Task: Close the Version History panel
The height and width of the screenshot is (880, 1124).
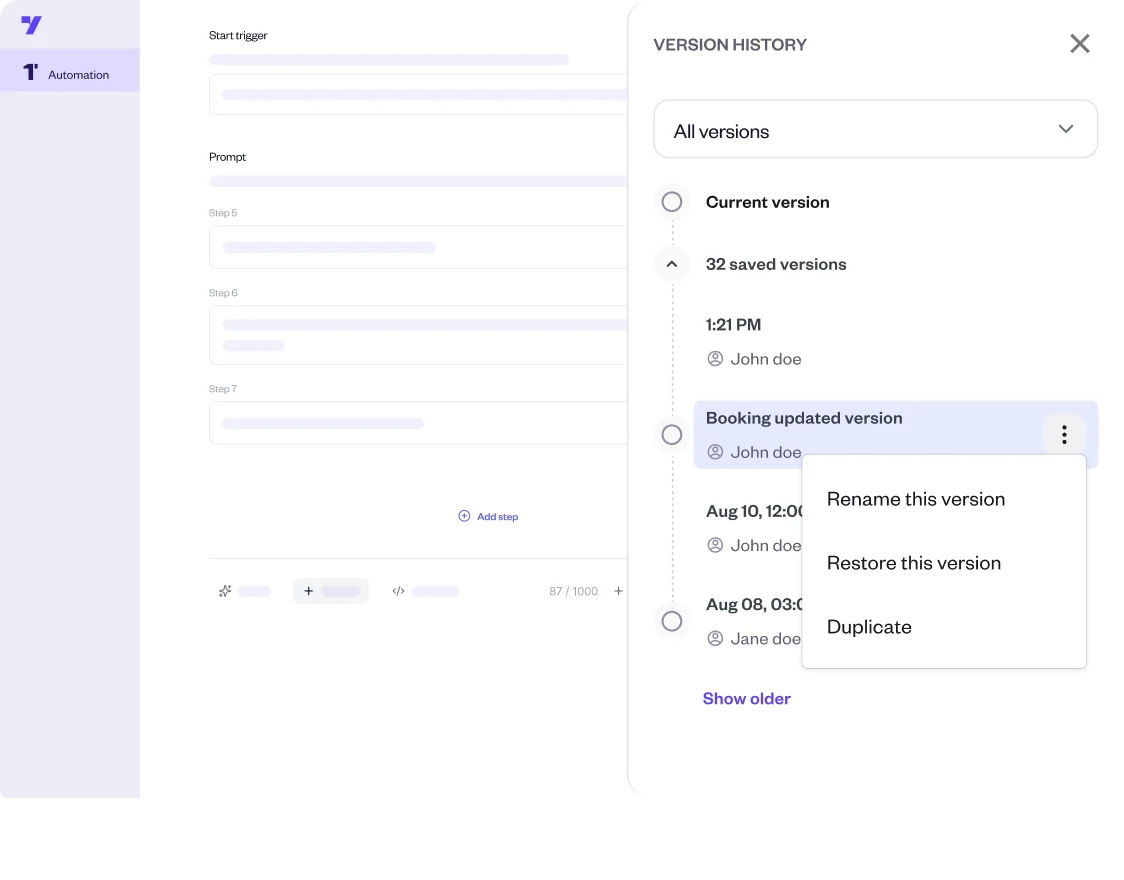Action: [1079, 44]
